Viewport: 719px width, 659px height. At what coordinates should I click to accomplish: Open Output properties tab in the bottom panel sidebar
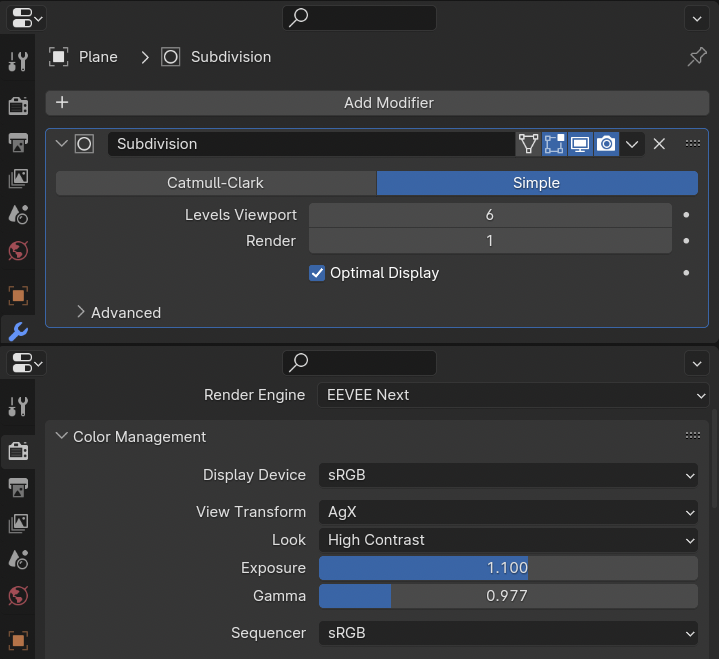(x=18, y=487)
